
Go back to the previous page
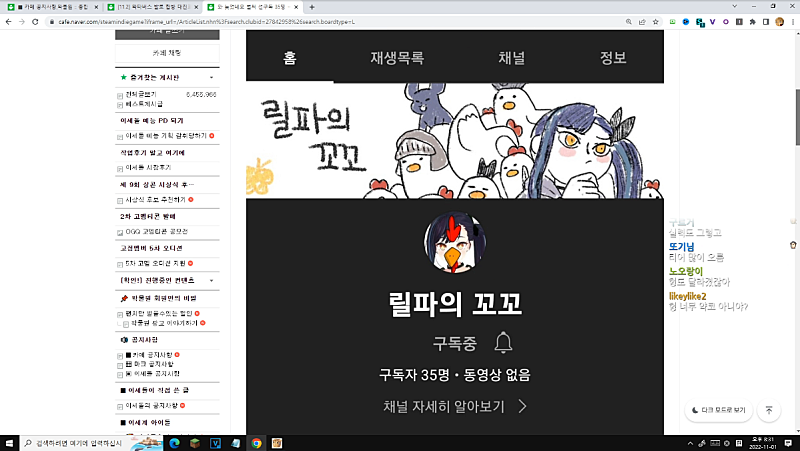pos(8,22)
